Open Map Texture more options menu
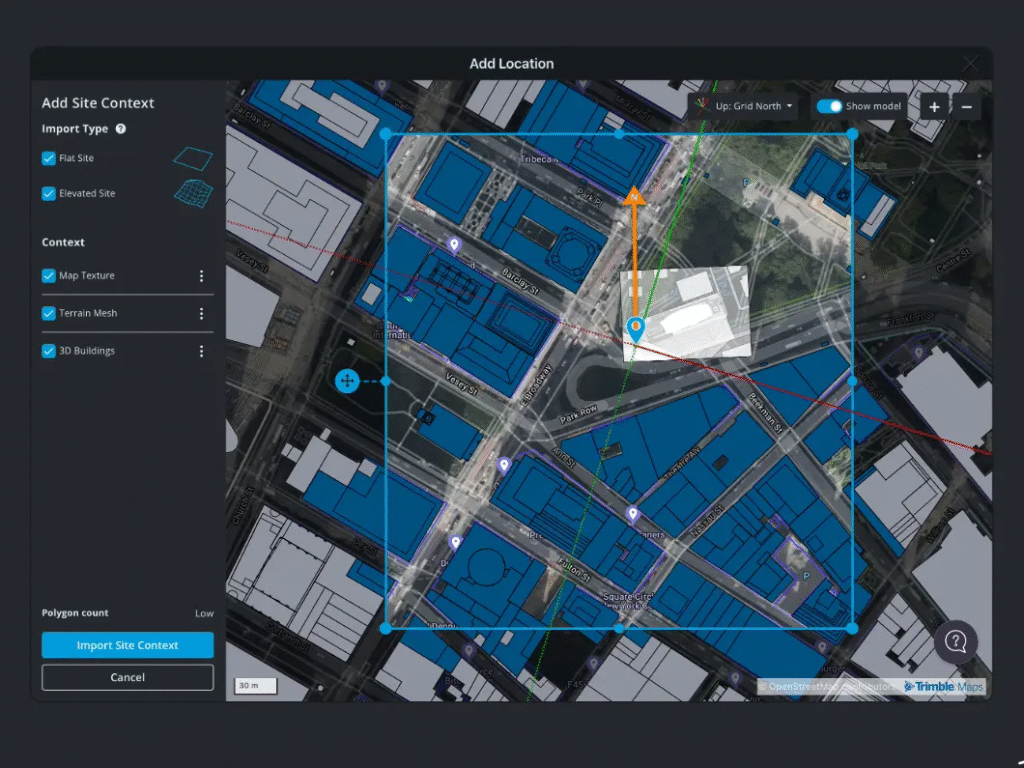 tap(201, 276)
